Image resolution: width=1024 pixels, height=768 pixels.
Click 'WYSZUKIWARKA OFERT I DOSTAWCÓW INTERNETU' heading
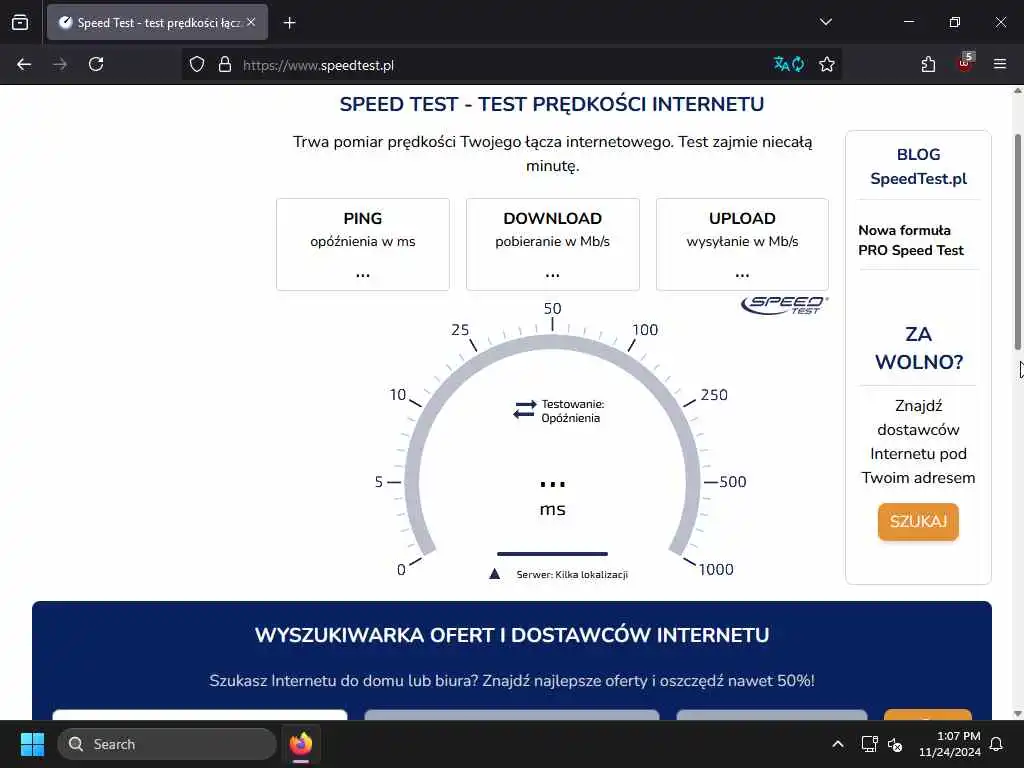(512, 635)
